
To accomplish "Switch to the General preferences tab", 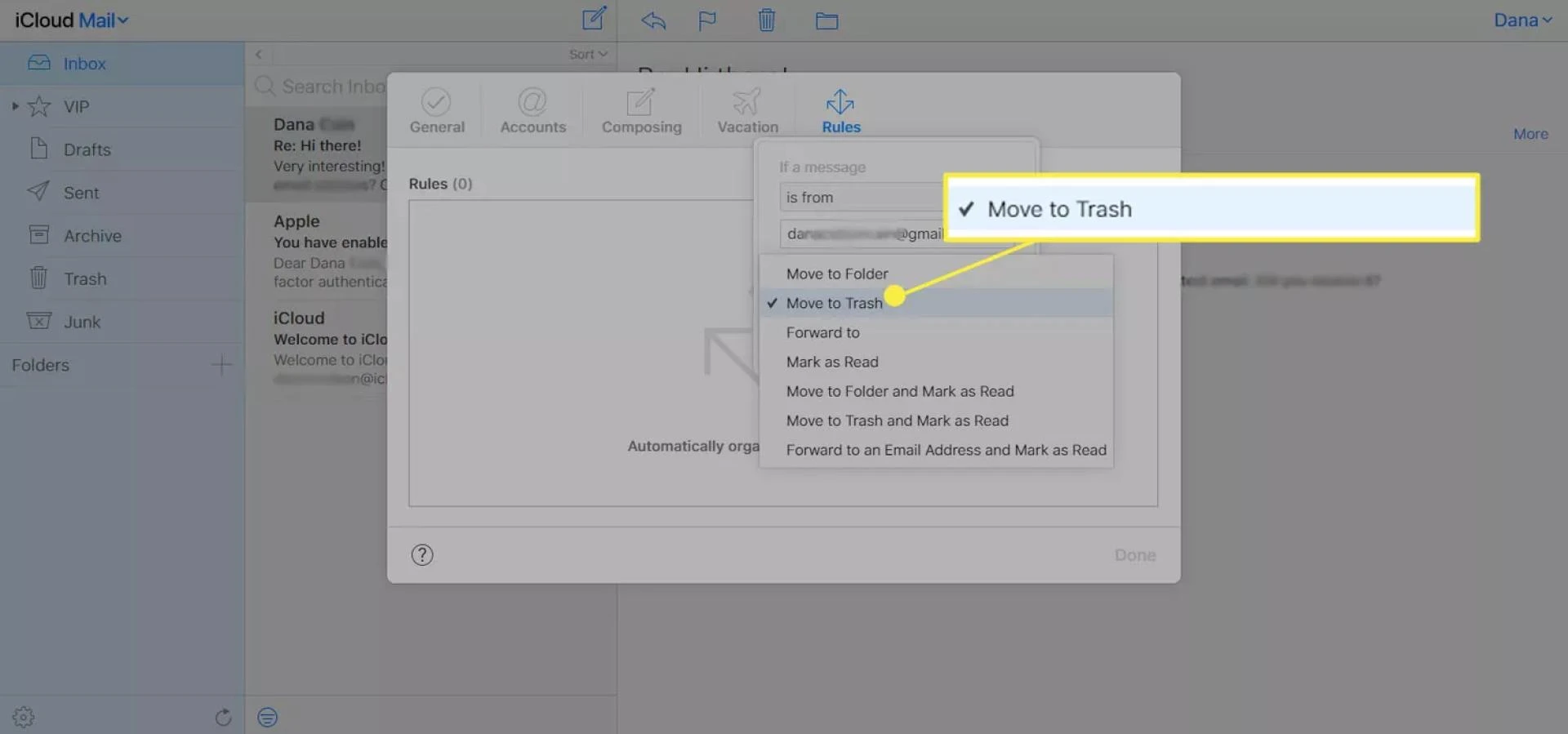I will tap(437, 110).
